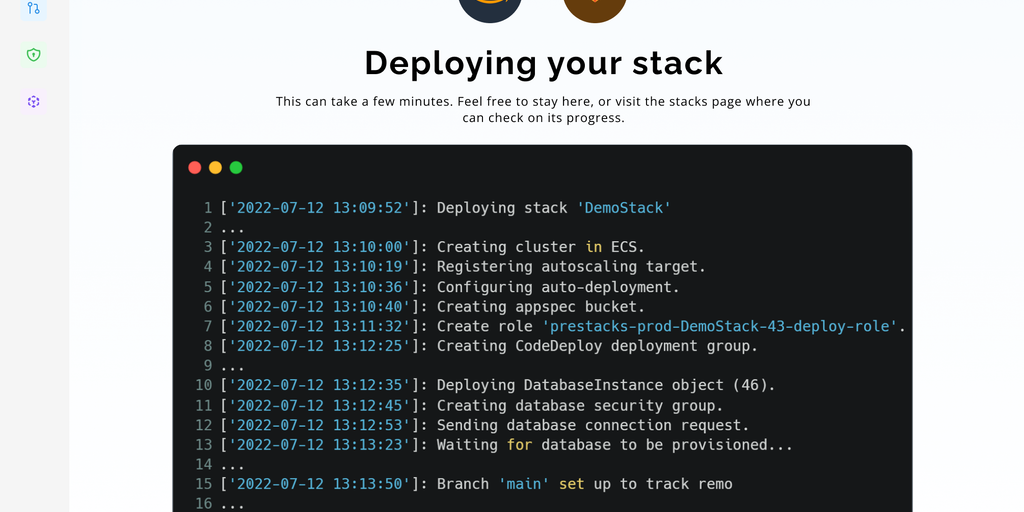Click the green terminal window dot

click(x=236, y=168)
